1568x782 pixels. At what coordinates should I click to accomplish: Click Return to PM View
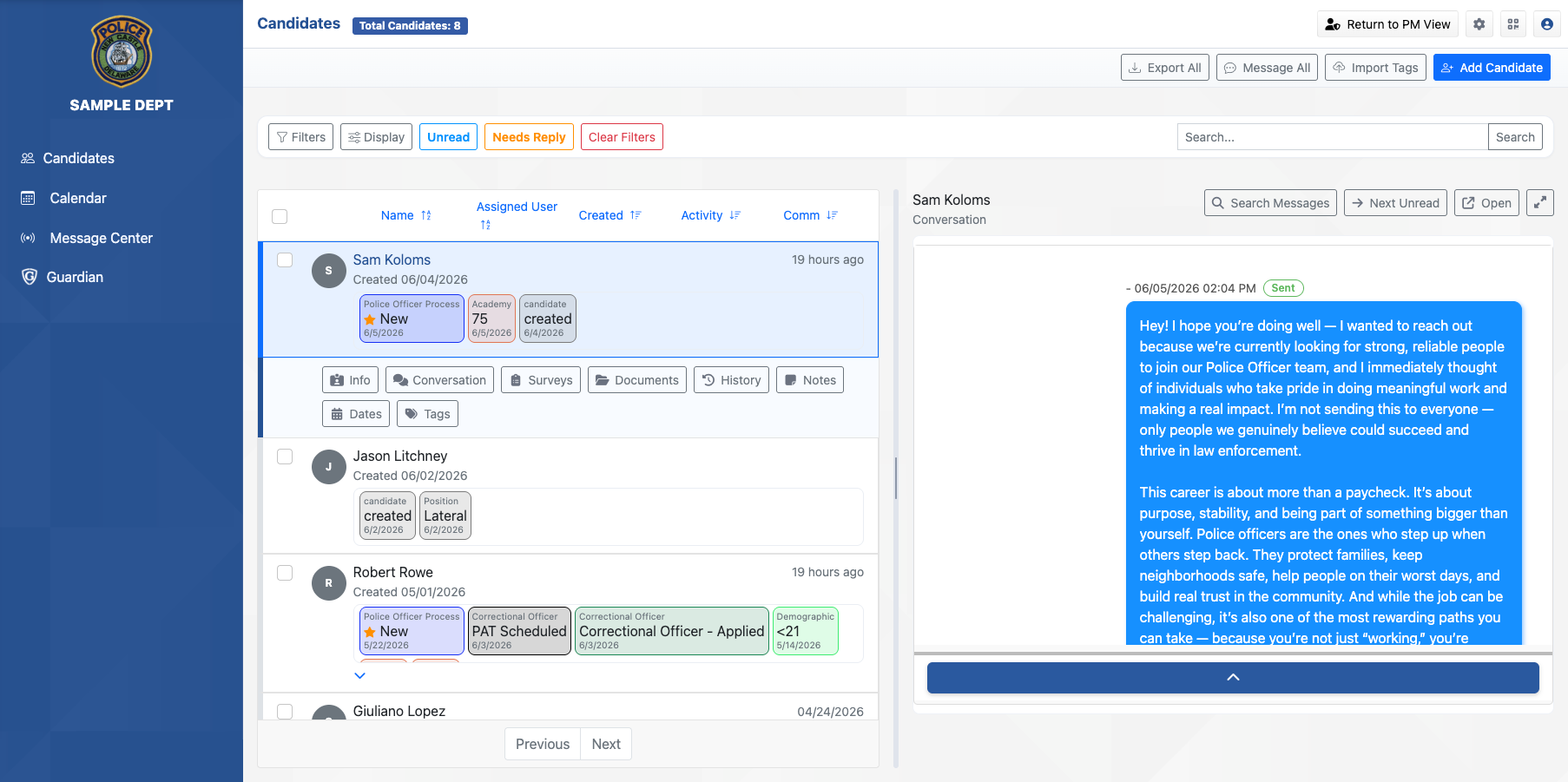[x=1387, y=24]
